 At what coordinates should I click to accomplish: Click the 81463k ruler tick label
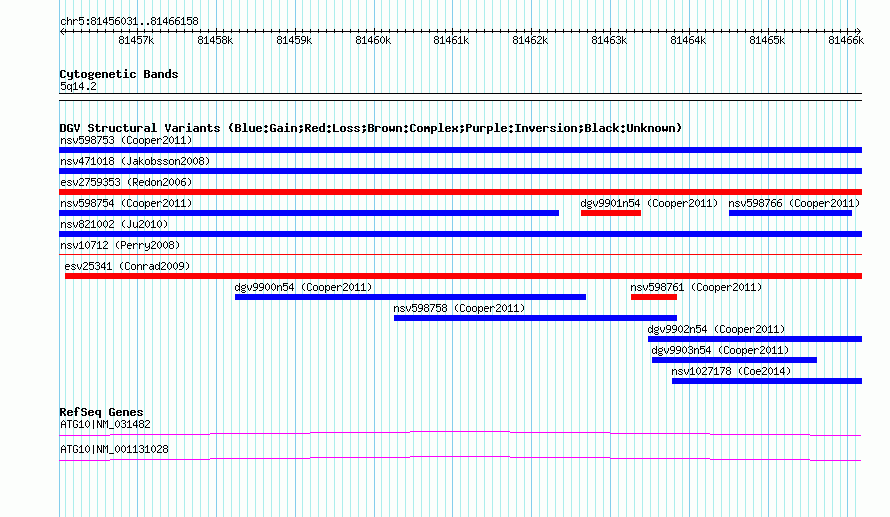pyautogui.click(x=609, y=40)
